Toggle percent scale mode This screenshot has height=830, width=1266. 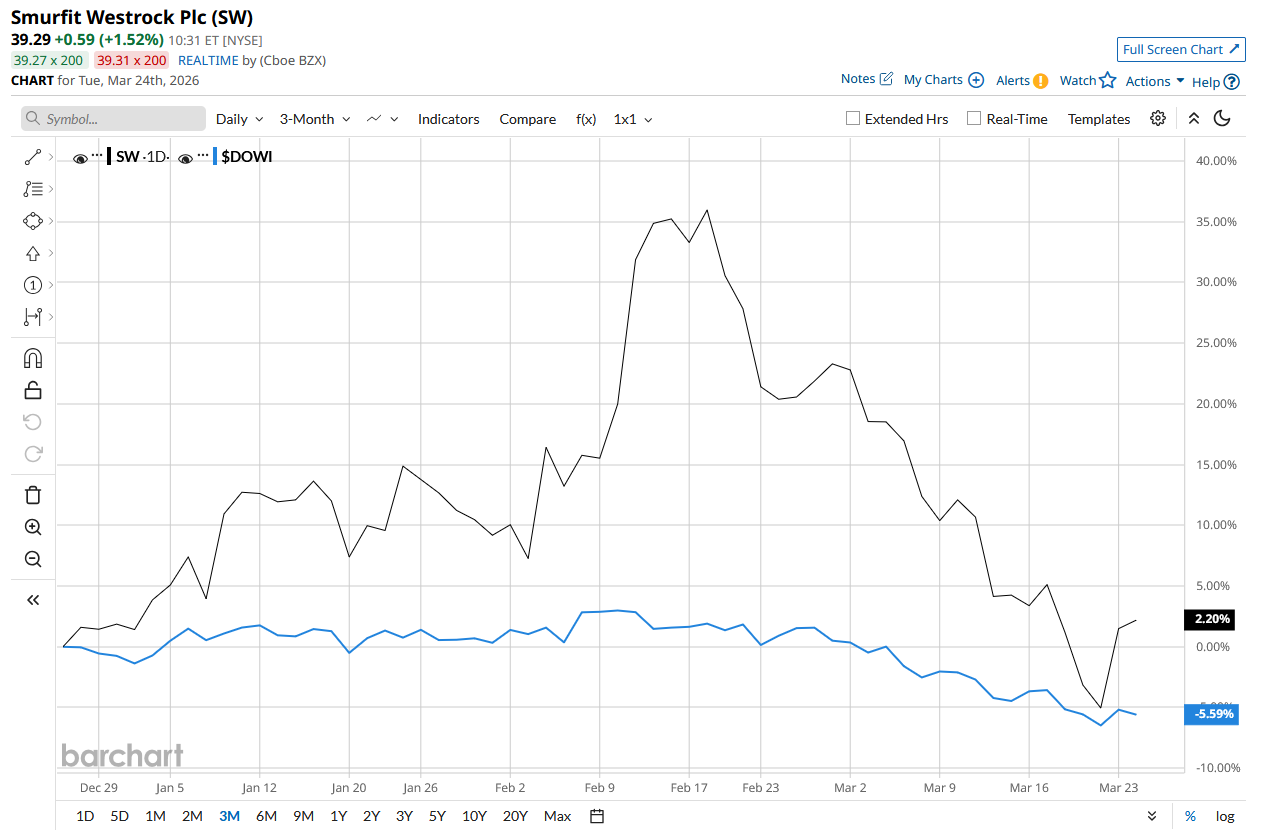coord(1190,816)
